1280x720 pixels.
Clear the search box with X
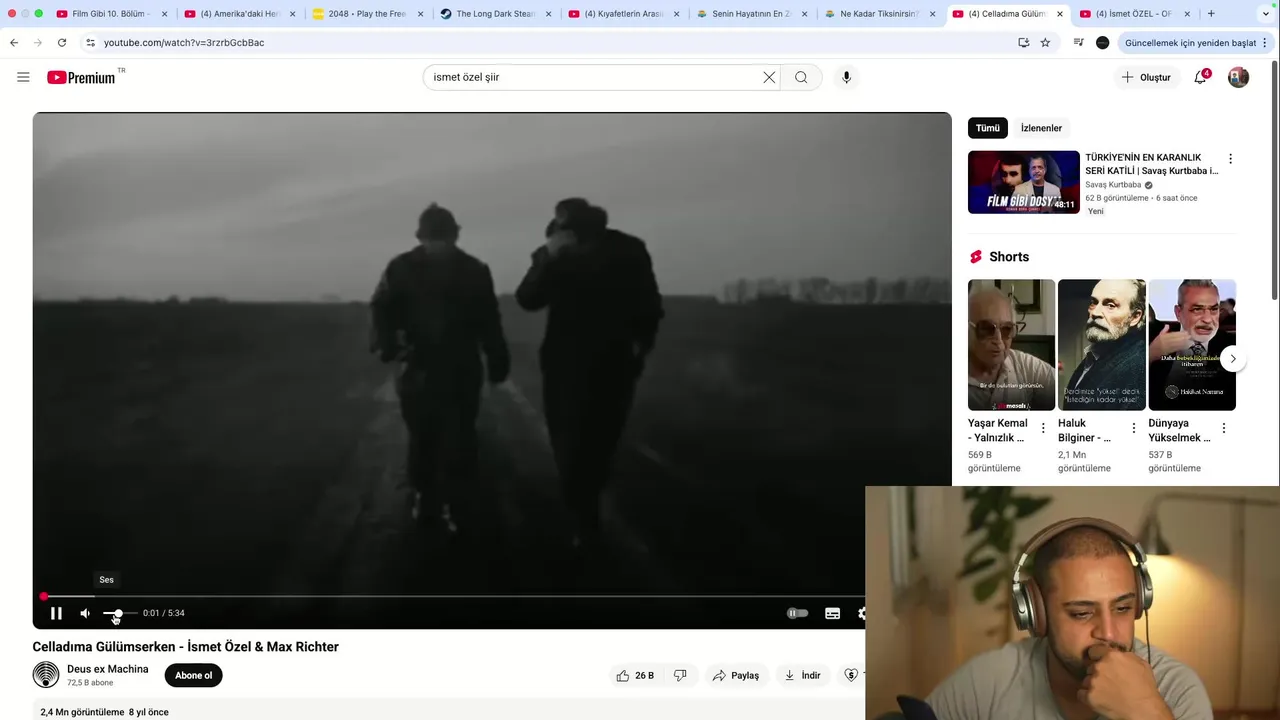[769, 77]
